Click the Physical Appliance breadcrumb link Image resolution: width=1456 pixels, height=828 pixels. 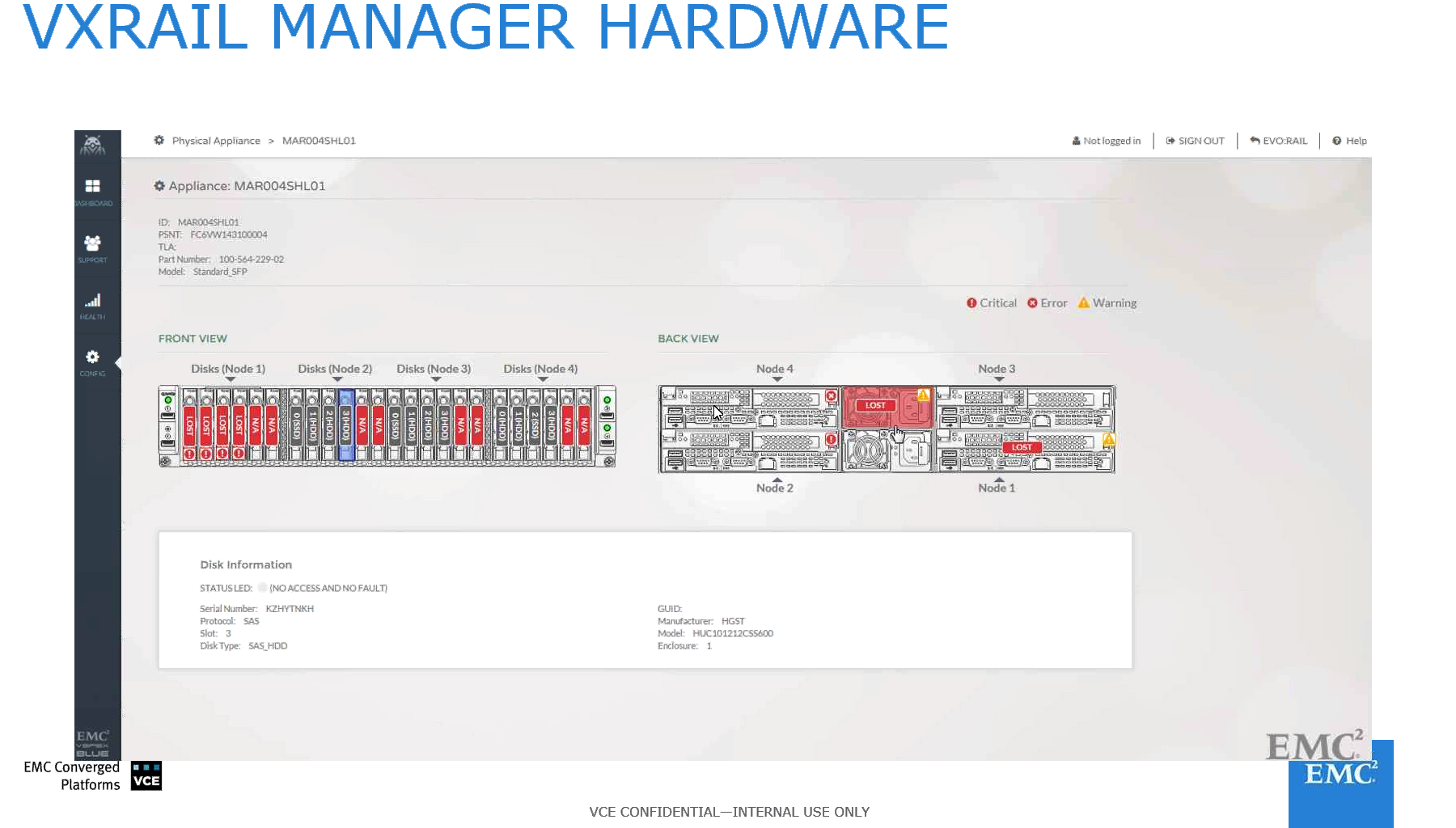pyautogui.click(x=215, y=141)
